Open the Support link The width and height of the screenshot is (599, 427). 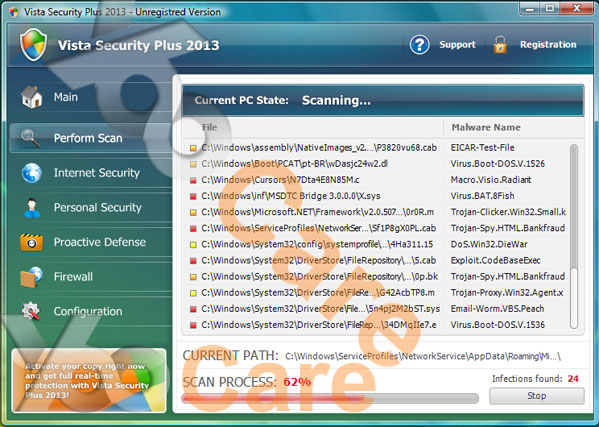click(x=457, y=45)
